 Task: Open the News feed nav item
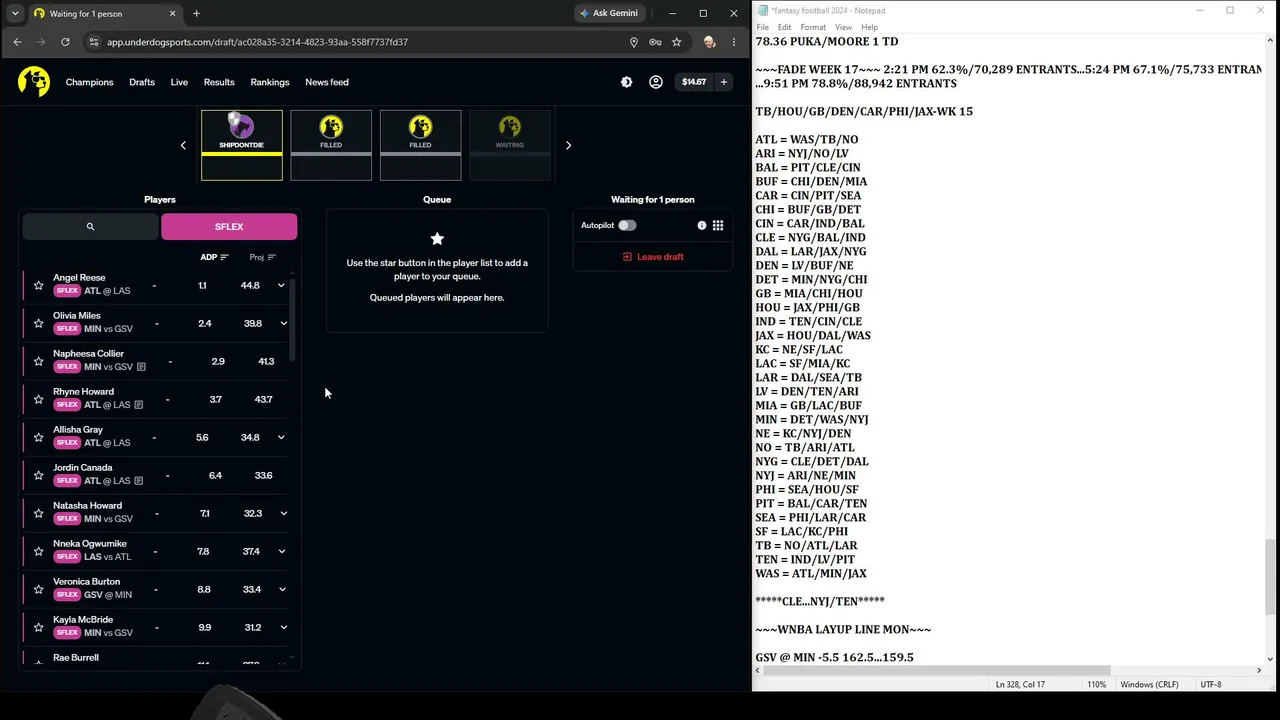(x=327, y=82)
